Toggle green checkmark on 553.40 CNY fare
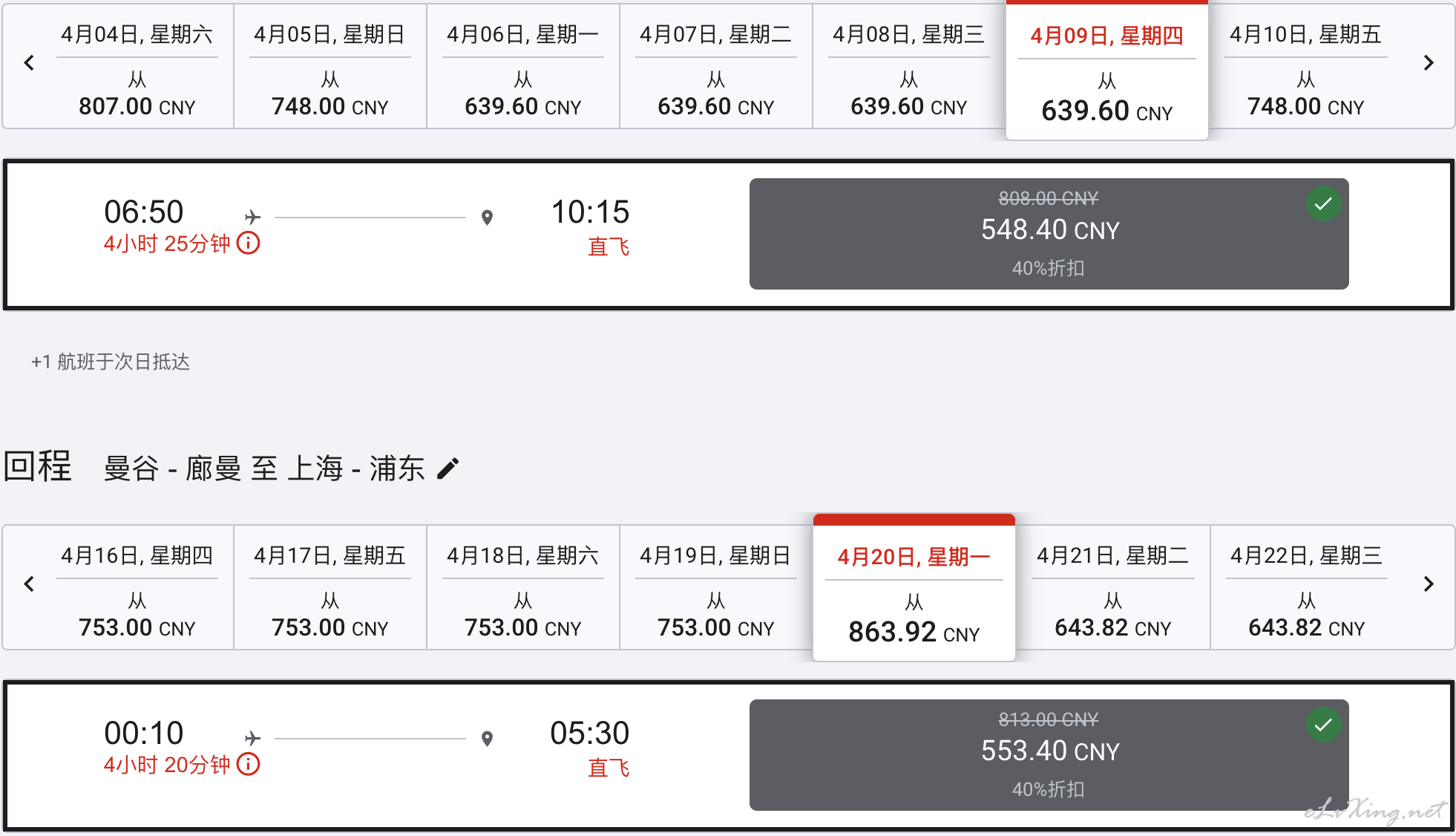 (x=1323, y=725)
